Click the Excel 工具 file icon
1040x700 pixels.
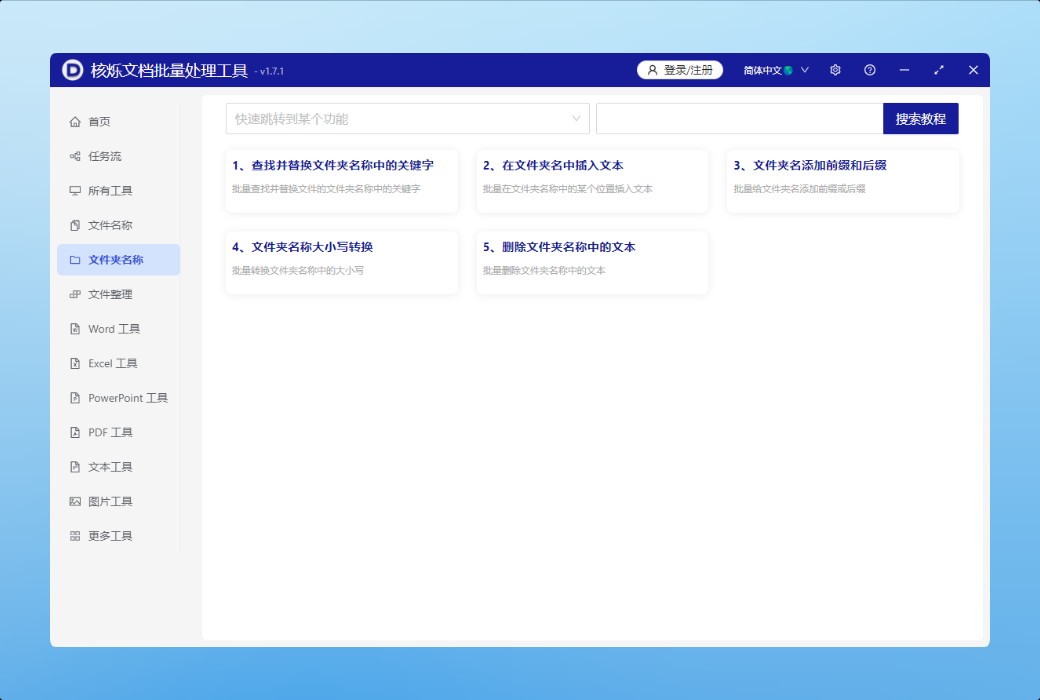click(75, 364)
